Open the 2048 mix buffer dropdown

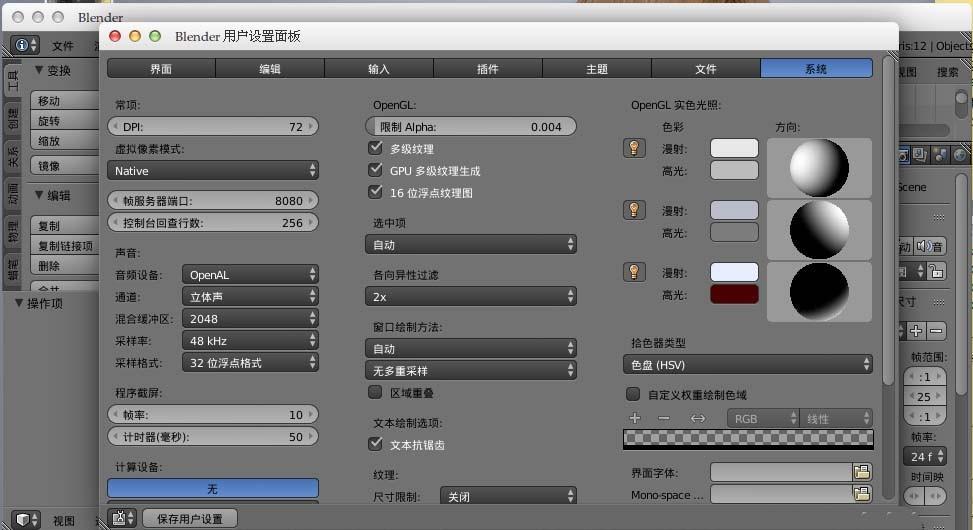(x=250, y=318)
